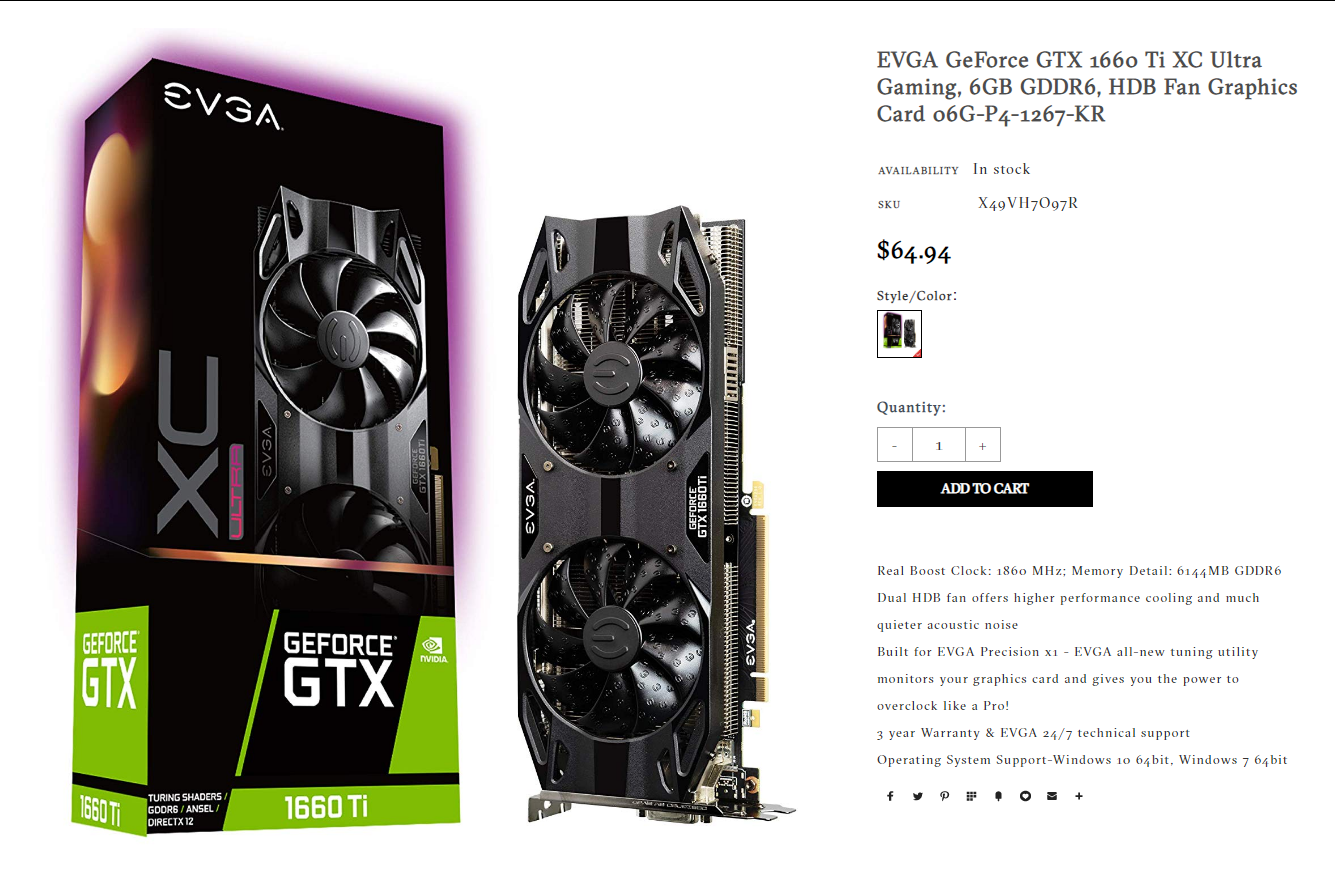Increase quantity with plus button
The height and width of the screenshot is (888, 1335).
click(x=983, y=445)
